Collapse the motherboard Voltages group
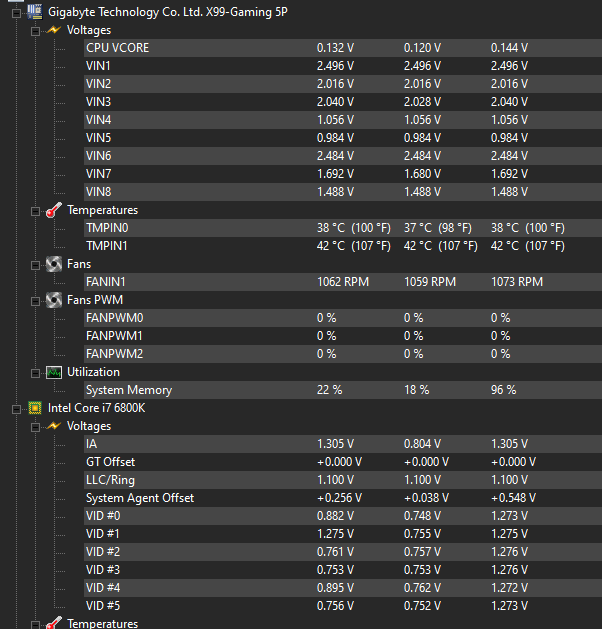The width and height of the screenshot is (602, 629). pos(35,31)
